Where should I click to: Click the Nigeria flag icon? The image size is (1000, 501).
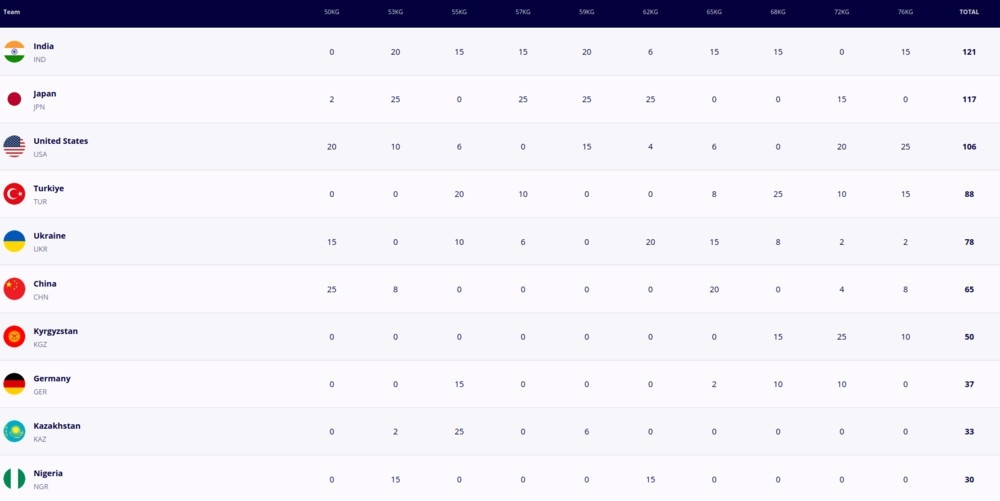point(14,479)
